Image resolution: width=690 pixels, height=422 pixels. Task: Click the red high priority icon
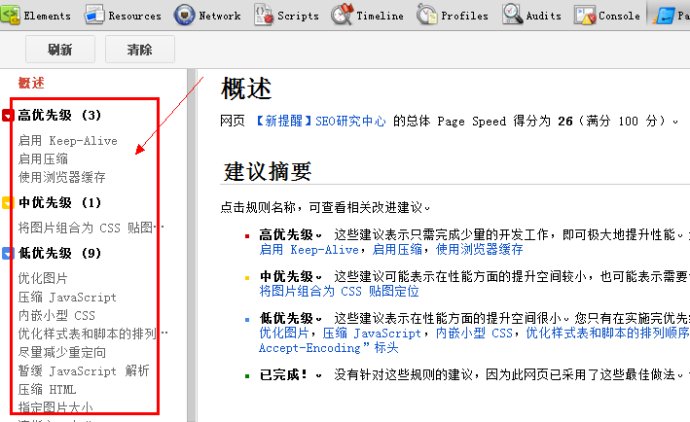pos(7,115)
